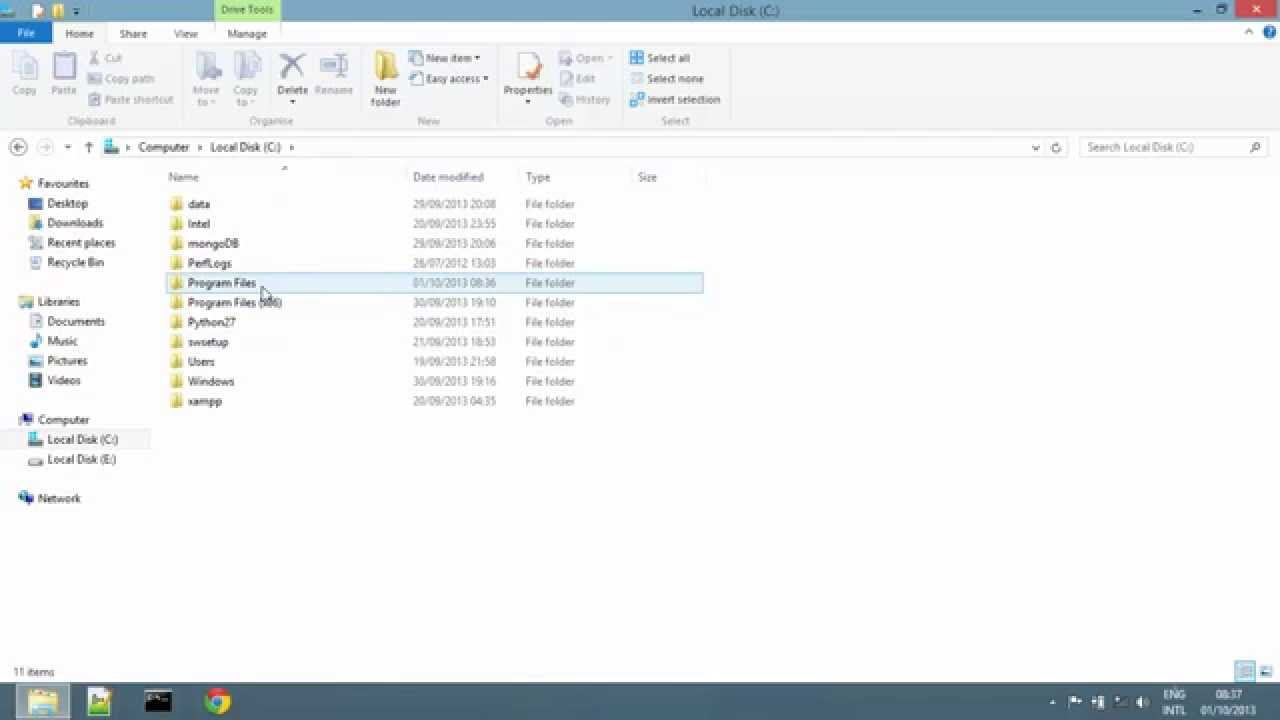Go back with the Back arrow

pyautogui.click(x=18, y=147)
